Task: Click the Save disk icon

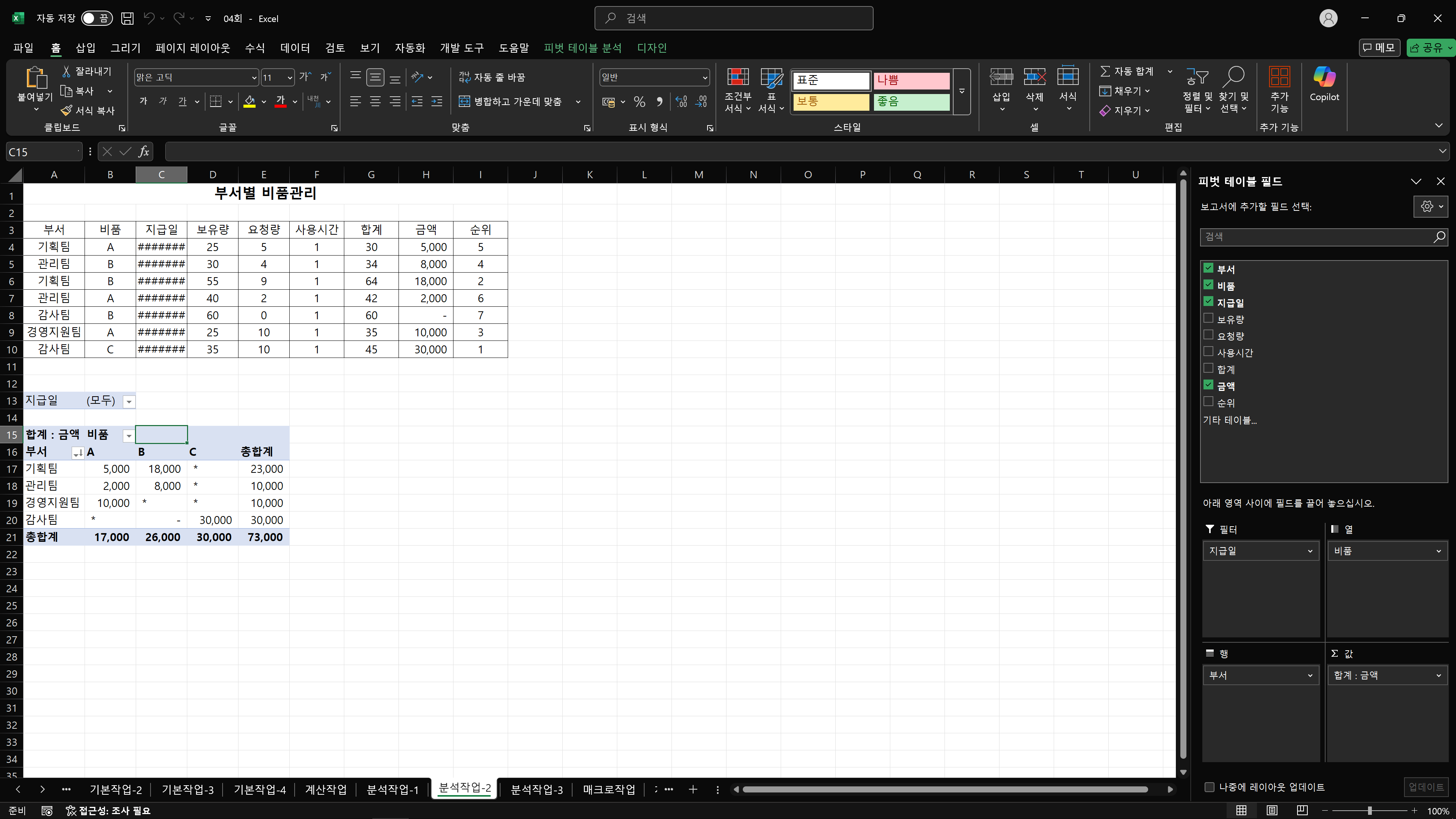Action: pyautogui.click(x=128, y=18)
